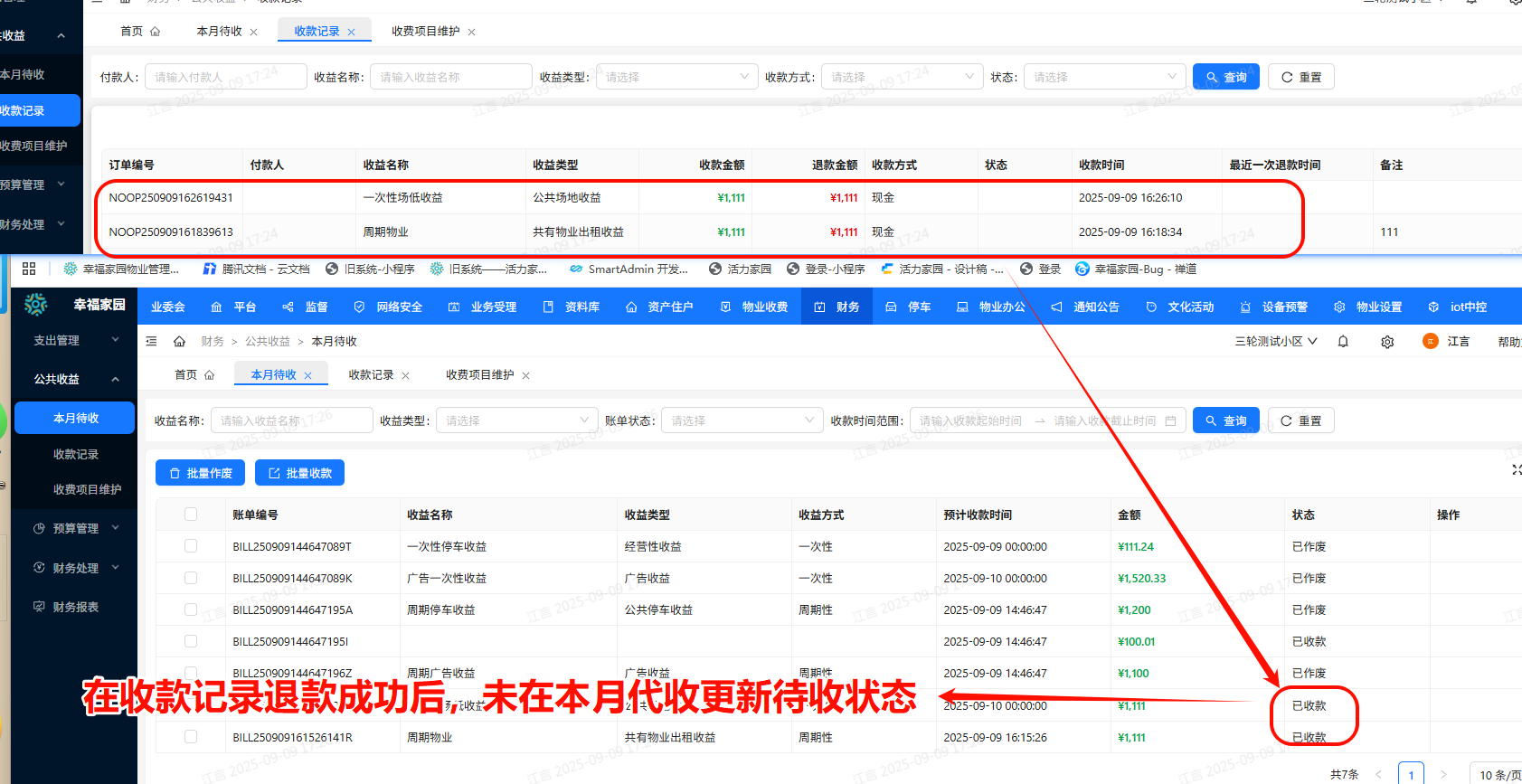1522x784 pixels.
Task: Click the sidebar collapse menu icon
Action: pyautogui.click(x=152, y=342)
